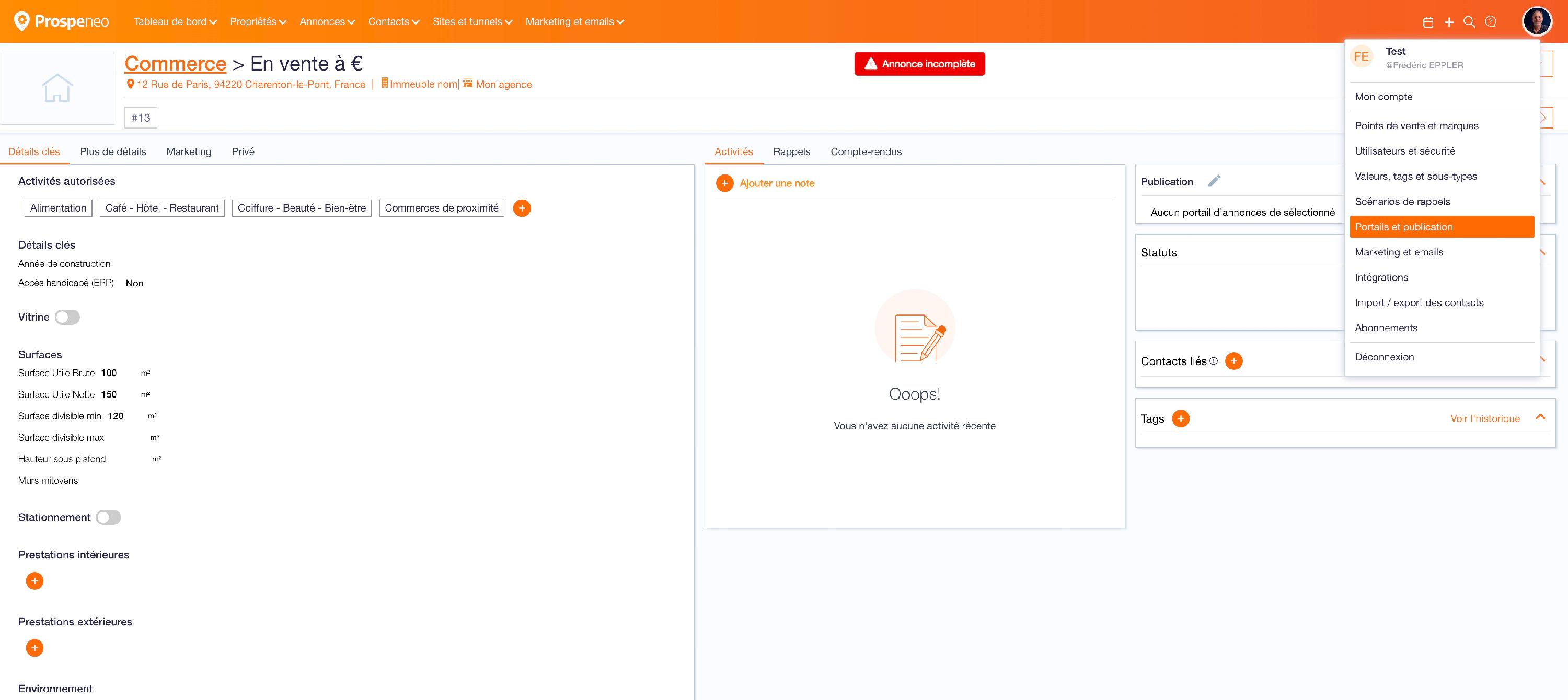
Task: Click the property placeholder thumbnail image
Action: (x=57, y=88)
